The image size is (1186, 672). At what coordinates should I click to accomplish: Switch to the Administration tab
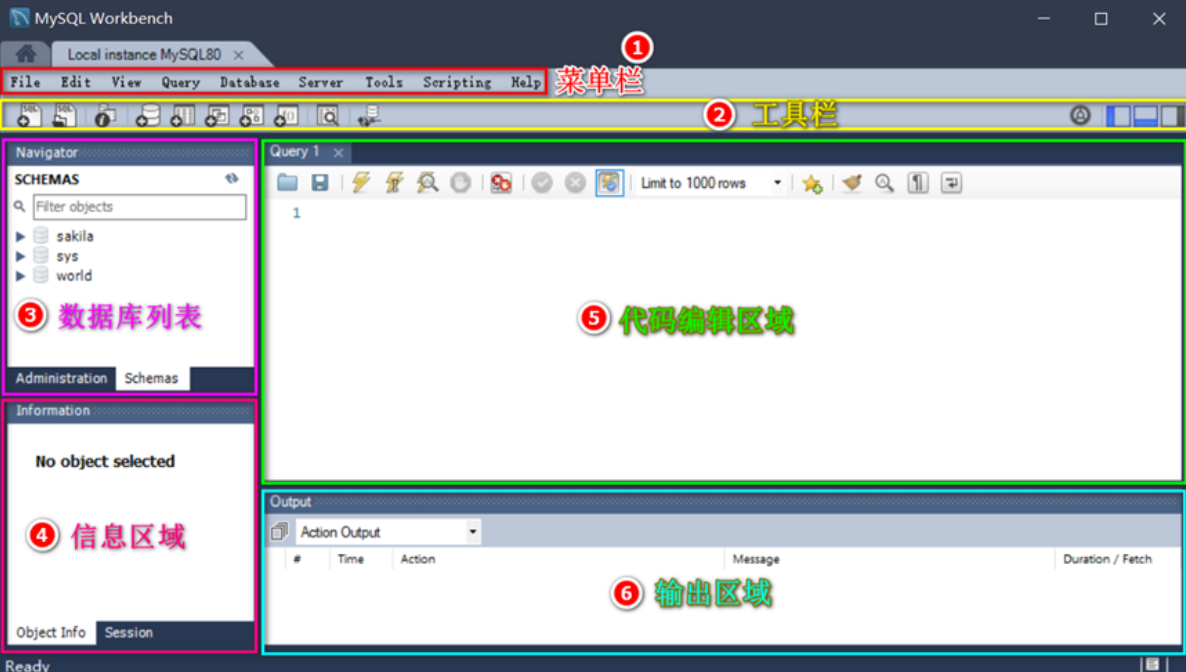tap(61, 378)
